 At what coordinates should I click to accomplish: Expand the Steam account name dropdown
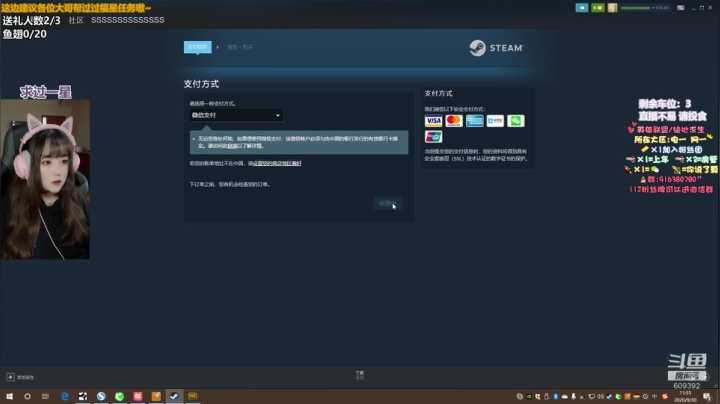click(x=645, y=8)
